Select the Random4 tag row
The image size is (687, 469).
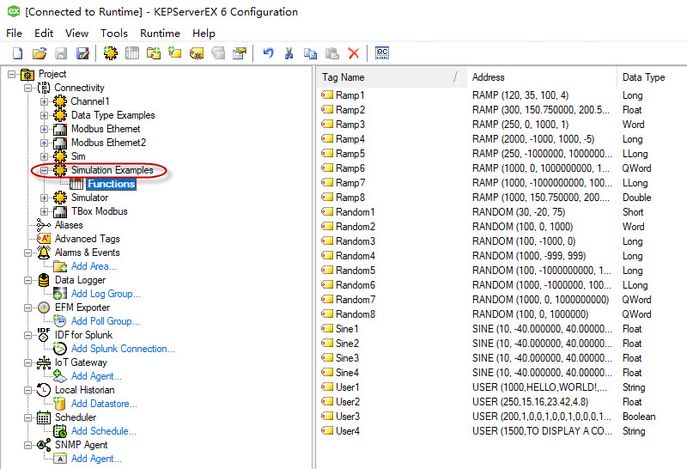(501, 256)
